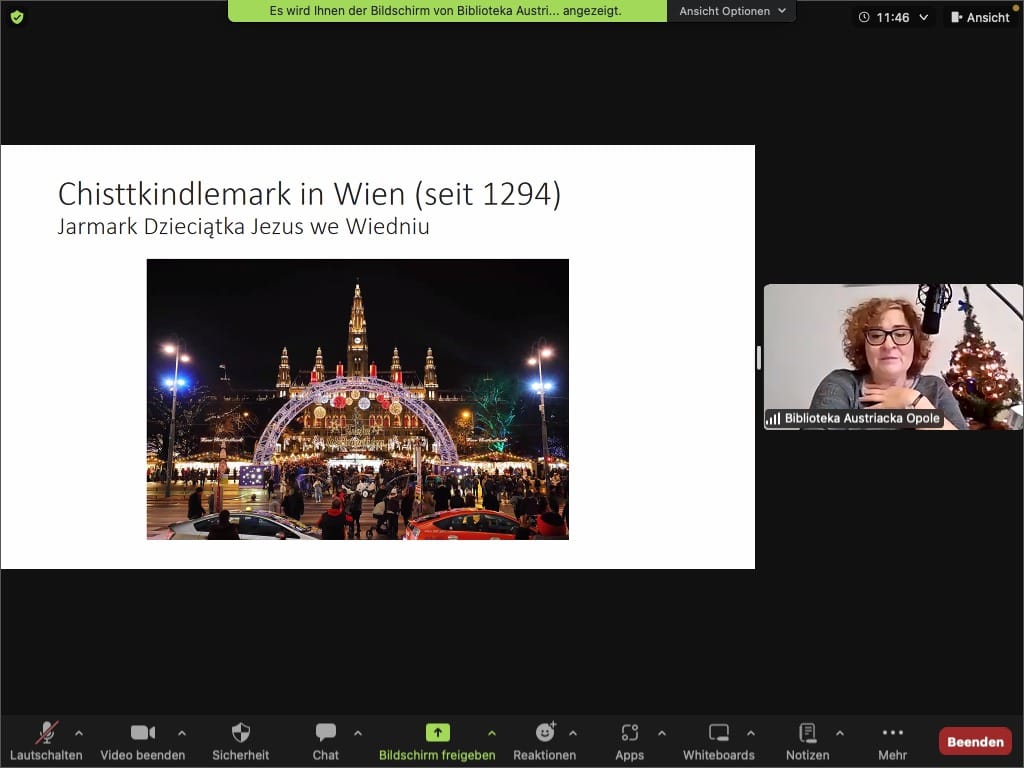
Task: Open the Ansicht view menu
Action: [x=979, y=17]
